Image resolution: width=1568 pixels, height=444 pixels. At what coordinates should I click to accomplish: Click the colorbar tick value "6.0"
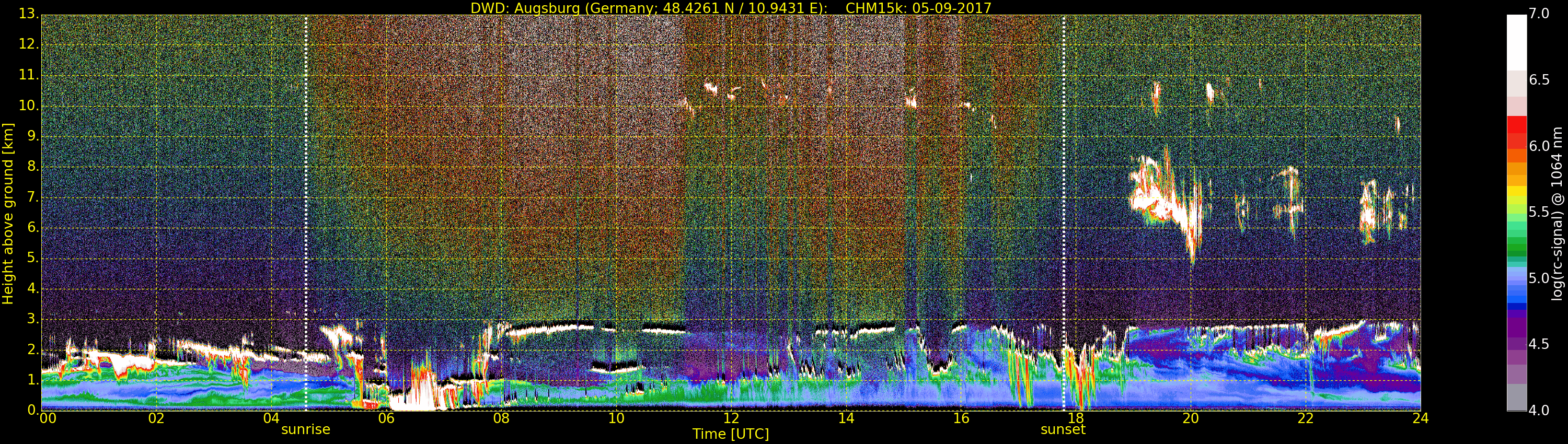click(x=1539, y=146)
